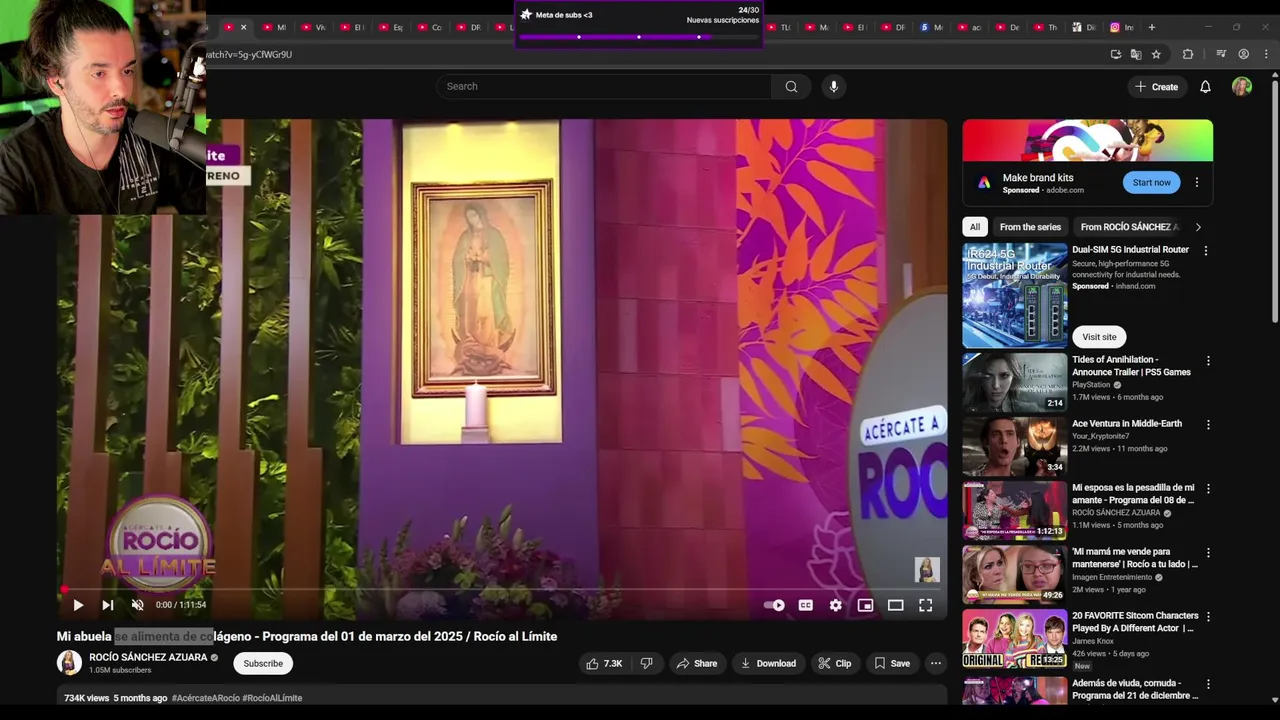Share the video via Share button
The height and width of the screenshot is (720, 1280).
pos(696,663)
